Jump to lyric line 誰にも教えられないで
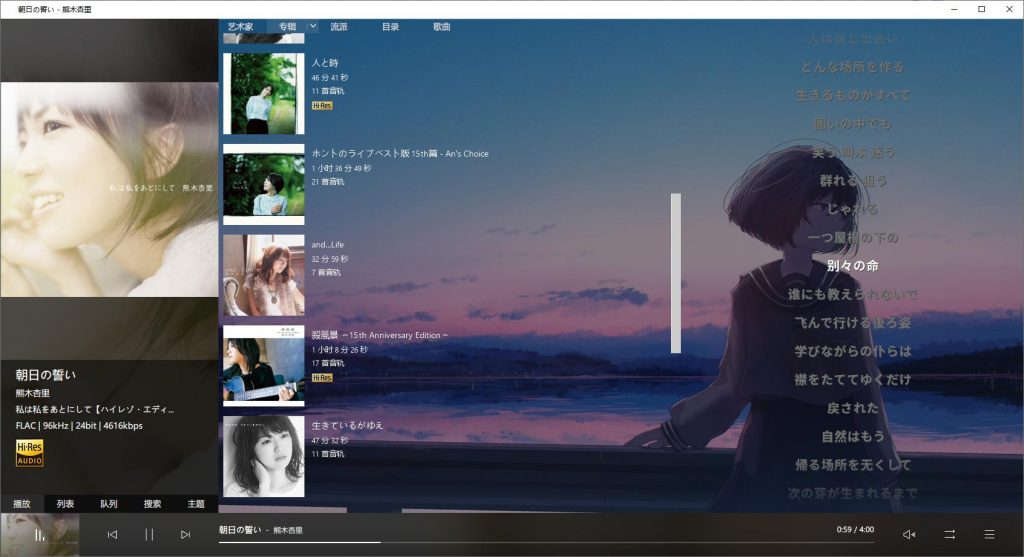This screenshot has height=557, width=1024. pos(852,294)
